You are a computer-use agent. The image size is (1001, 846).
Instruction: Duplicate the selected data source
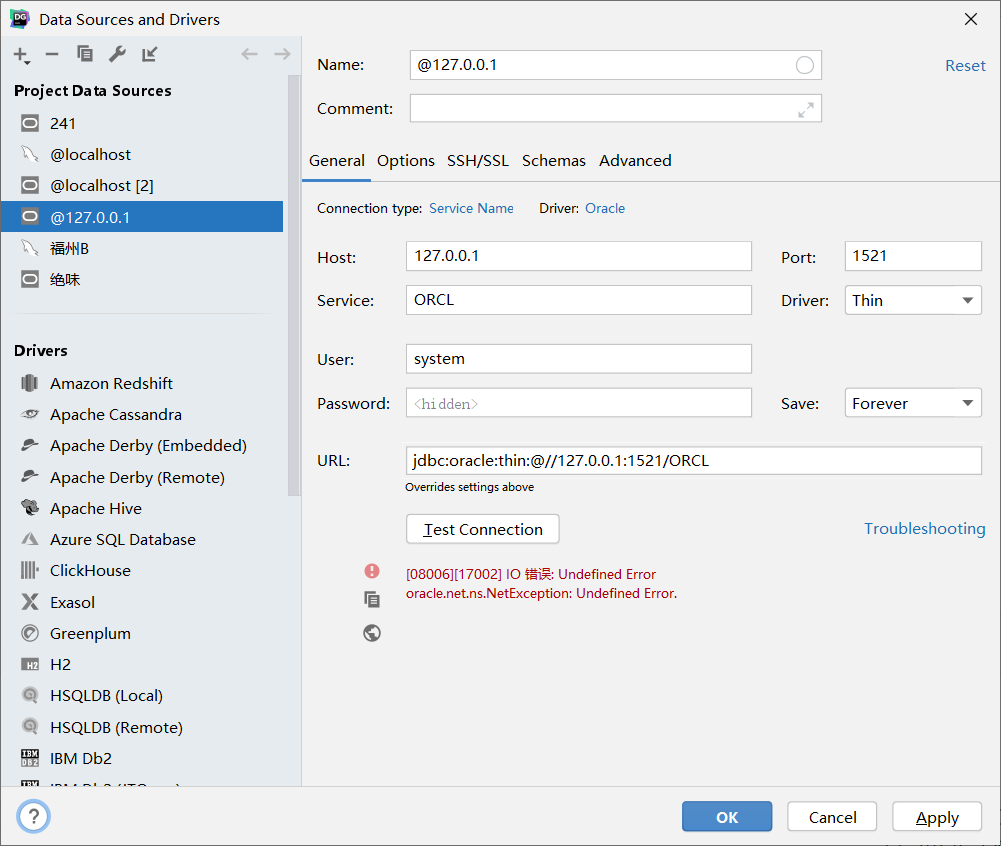85,54
